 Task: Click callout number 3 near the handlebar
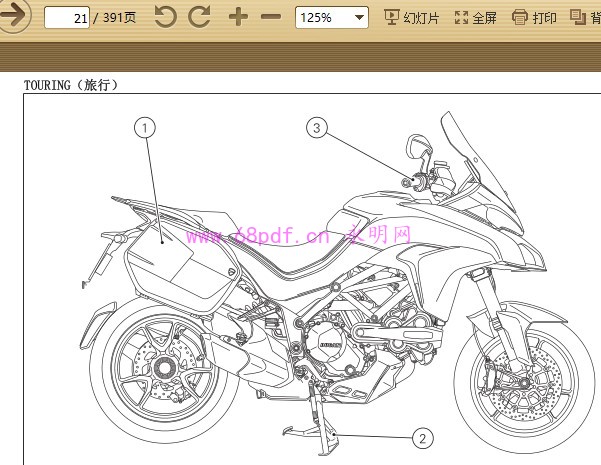click(x=317, y=128)
